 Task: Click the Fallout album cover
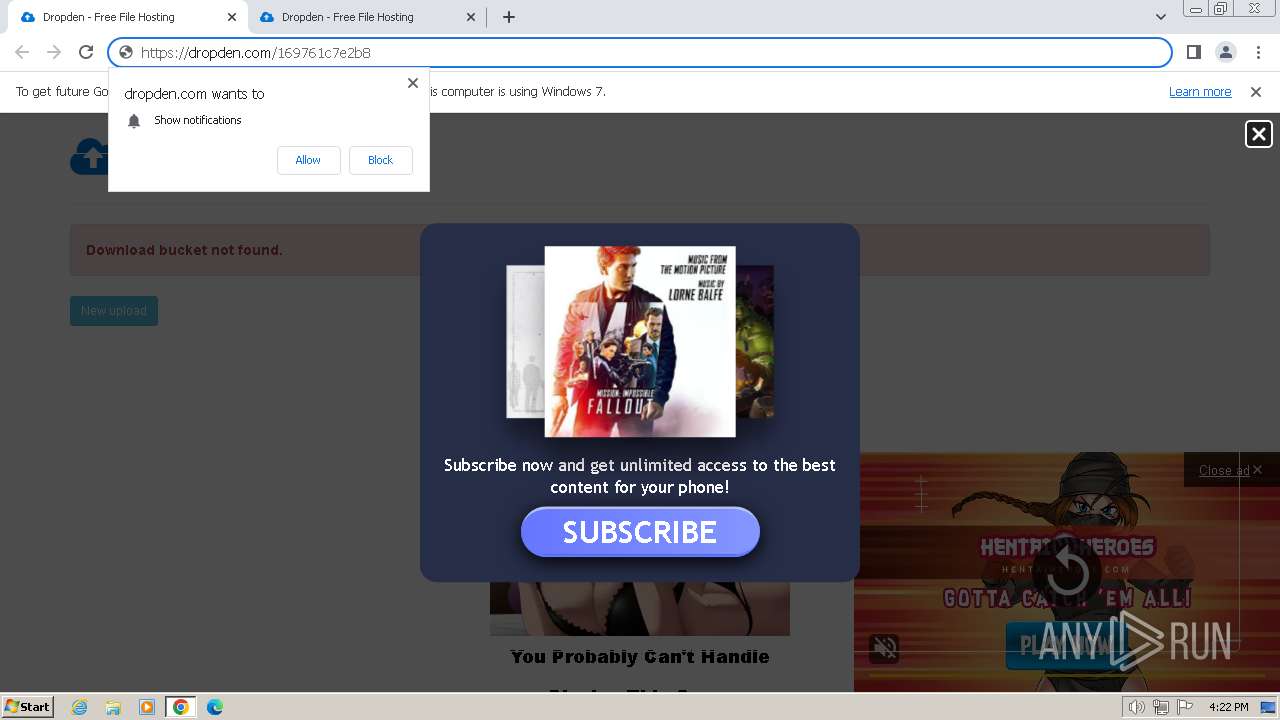point(640,341)
